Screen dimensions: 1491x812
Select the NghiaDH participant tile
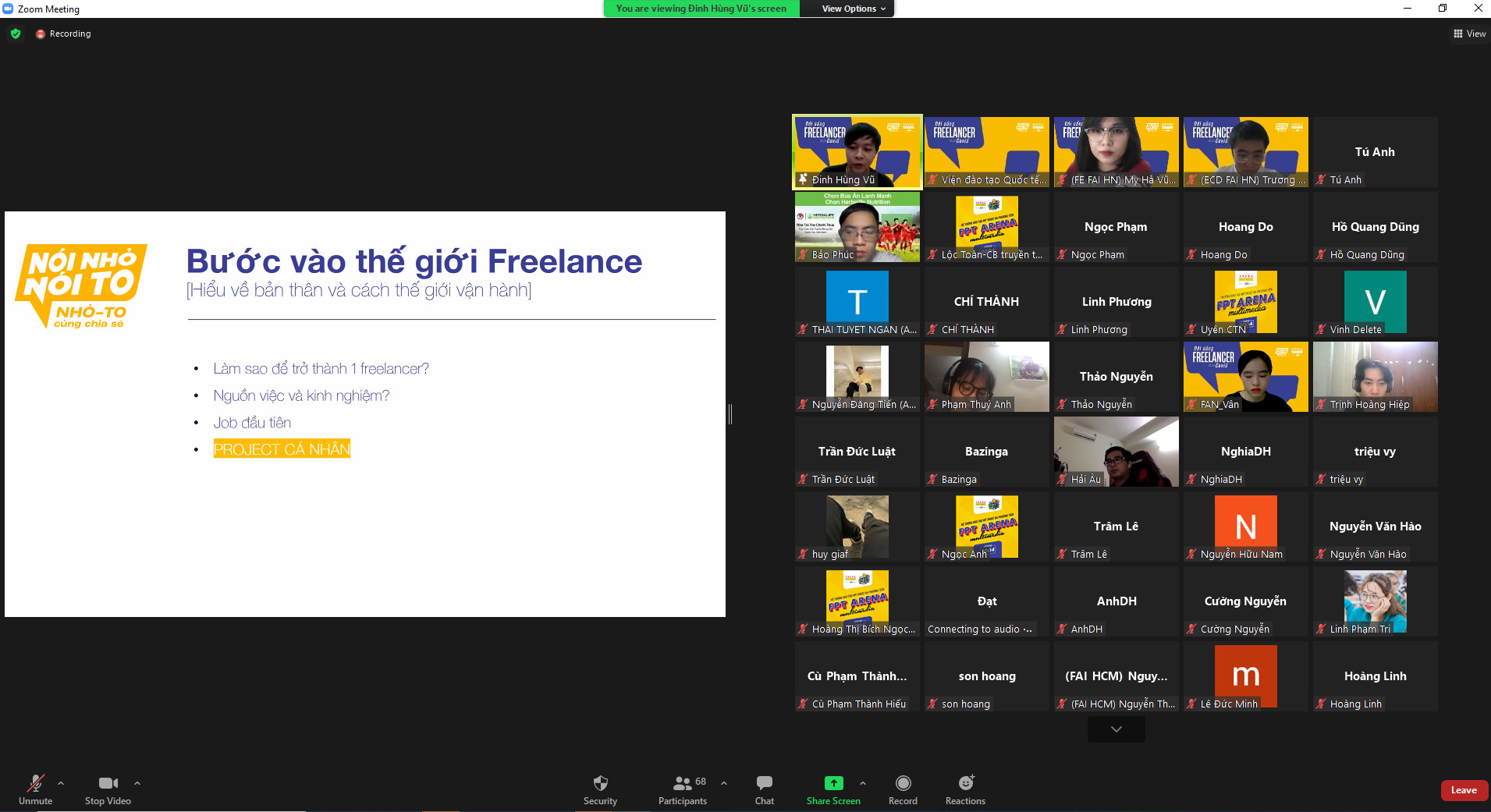pyautogui.click(x=1246, y=452)
